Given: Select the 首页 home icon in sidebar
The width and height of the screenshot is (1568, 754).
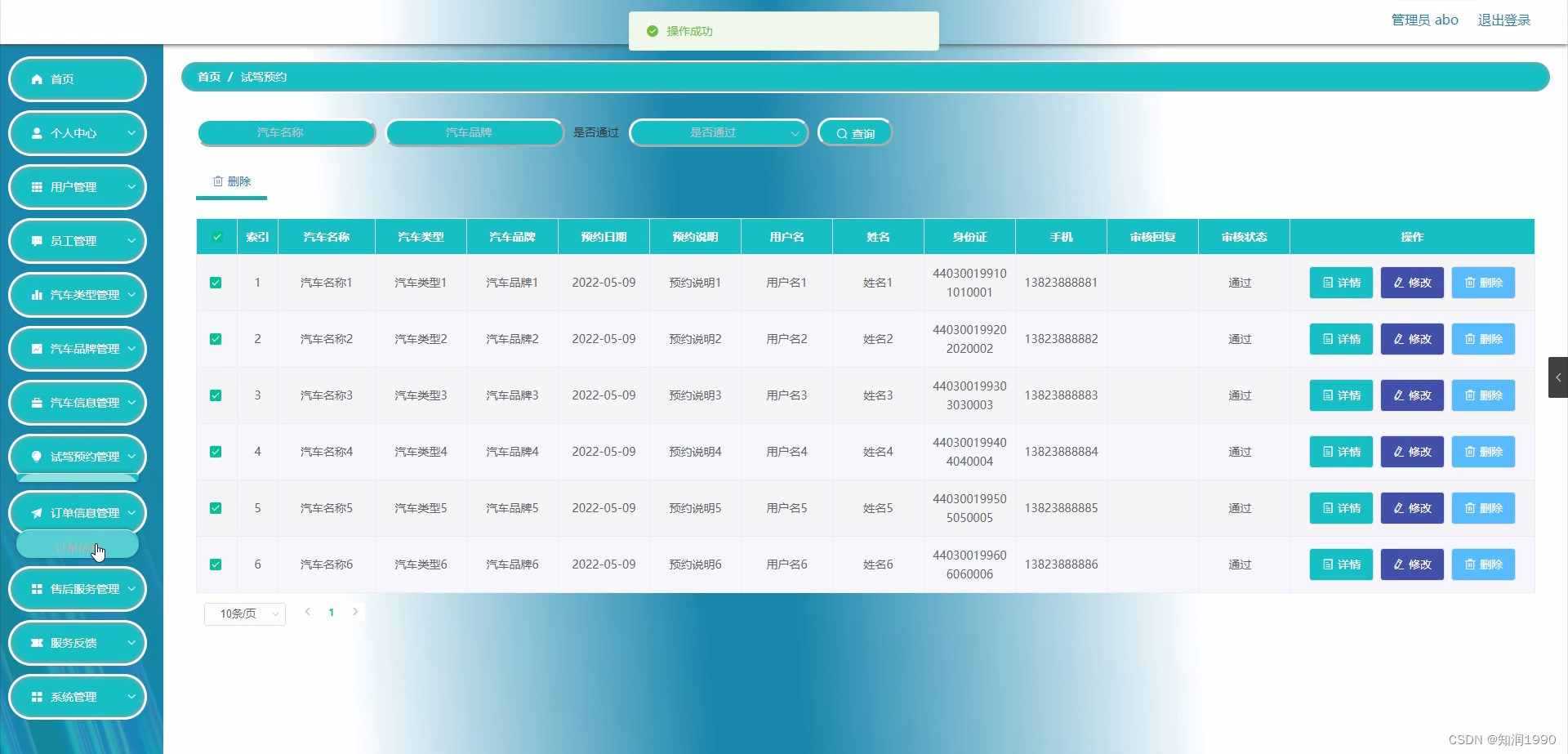Looking at the screenshot, I should [35, 78].
